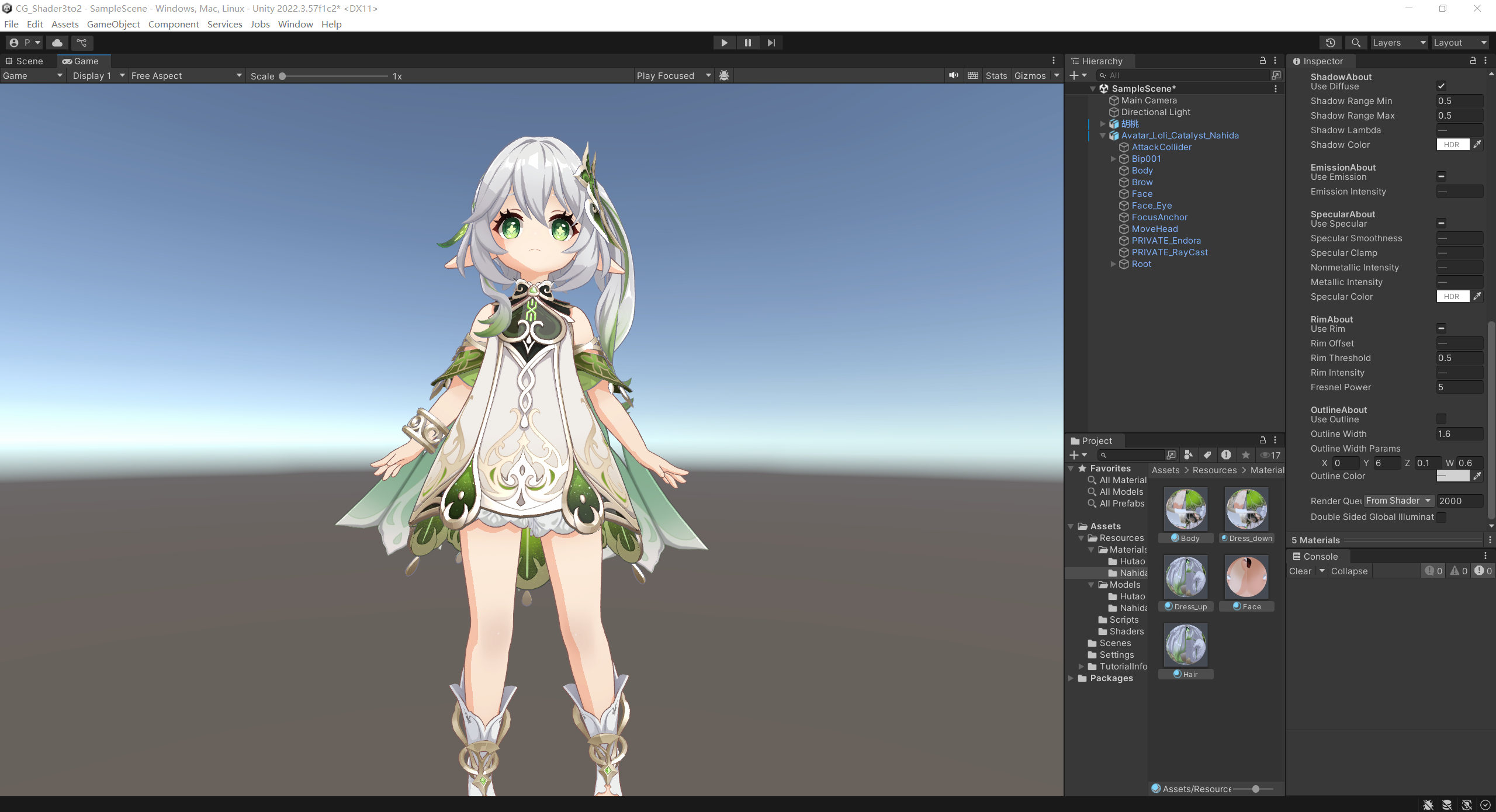
Task: Open Render Queue From Shader dropdown
Action: click(x=1399, y=501)
